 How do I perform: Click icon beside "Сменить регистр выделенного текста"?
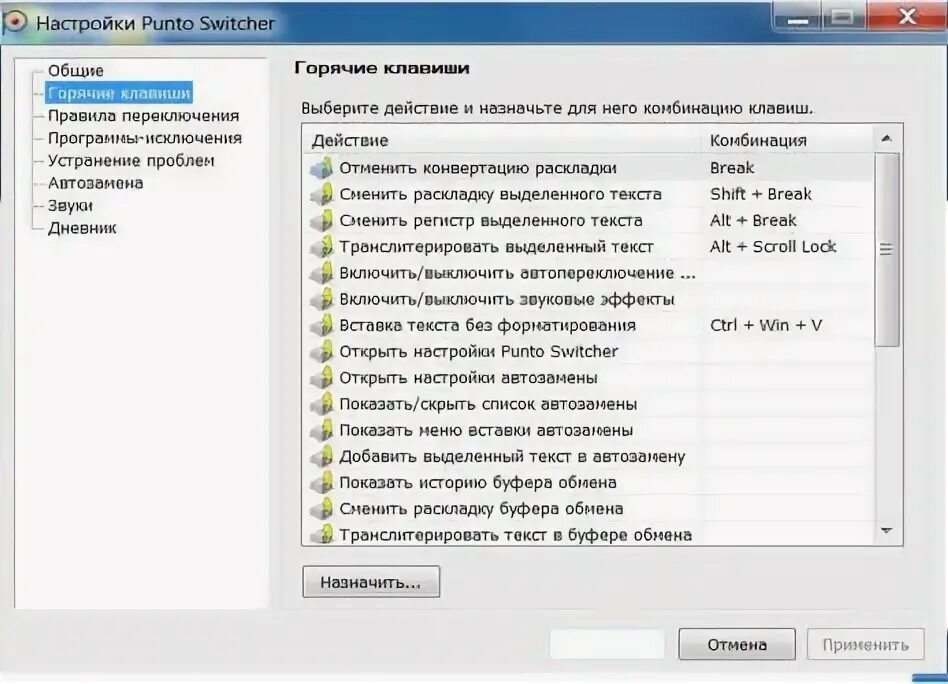point(322,221)
